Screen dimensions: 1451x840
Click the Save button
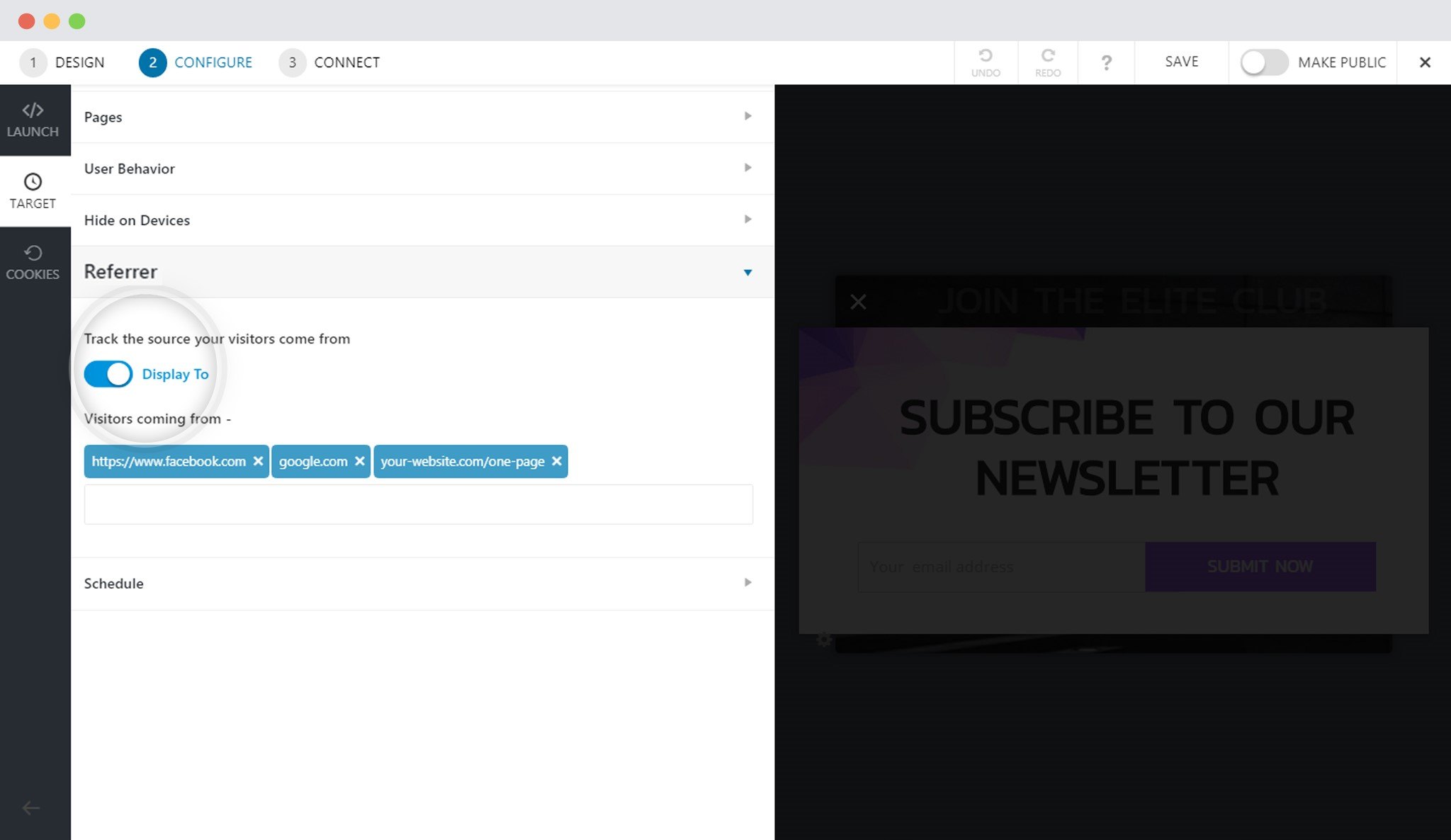(x=1182, y=62)
